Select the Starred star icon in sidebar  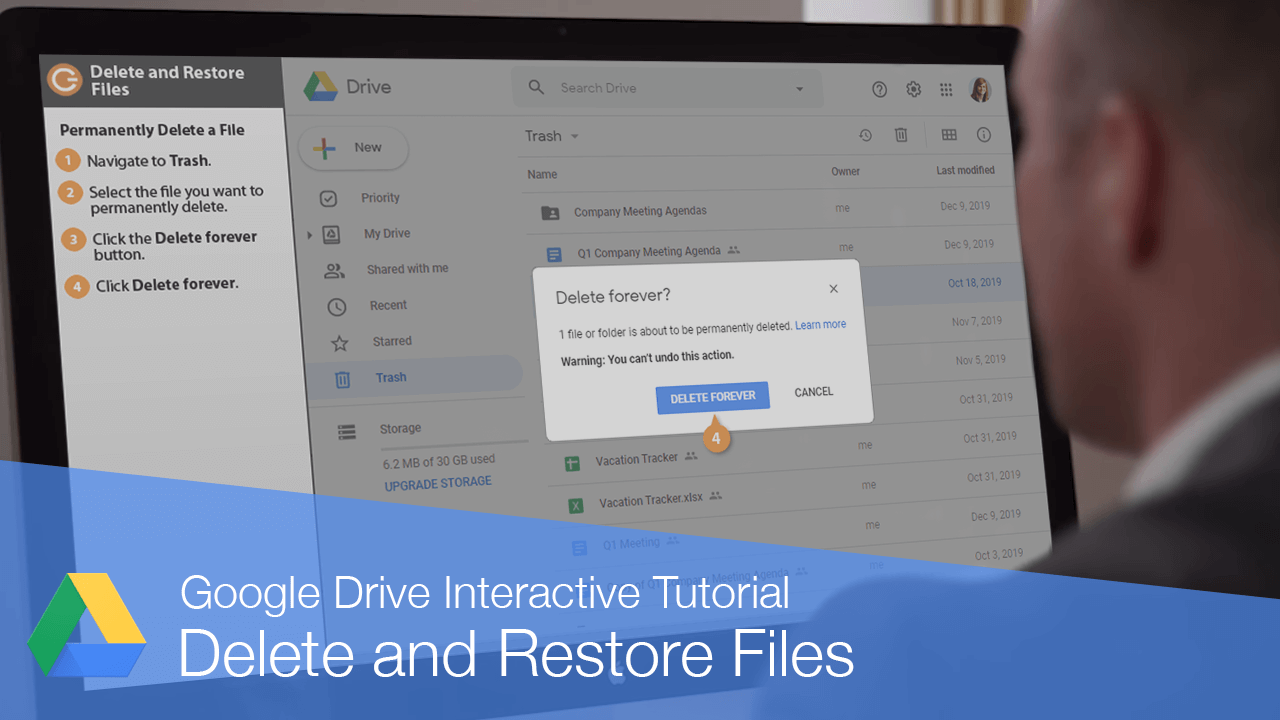[339, 341]
